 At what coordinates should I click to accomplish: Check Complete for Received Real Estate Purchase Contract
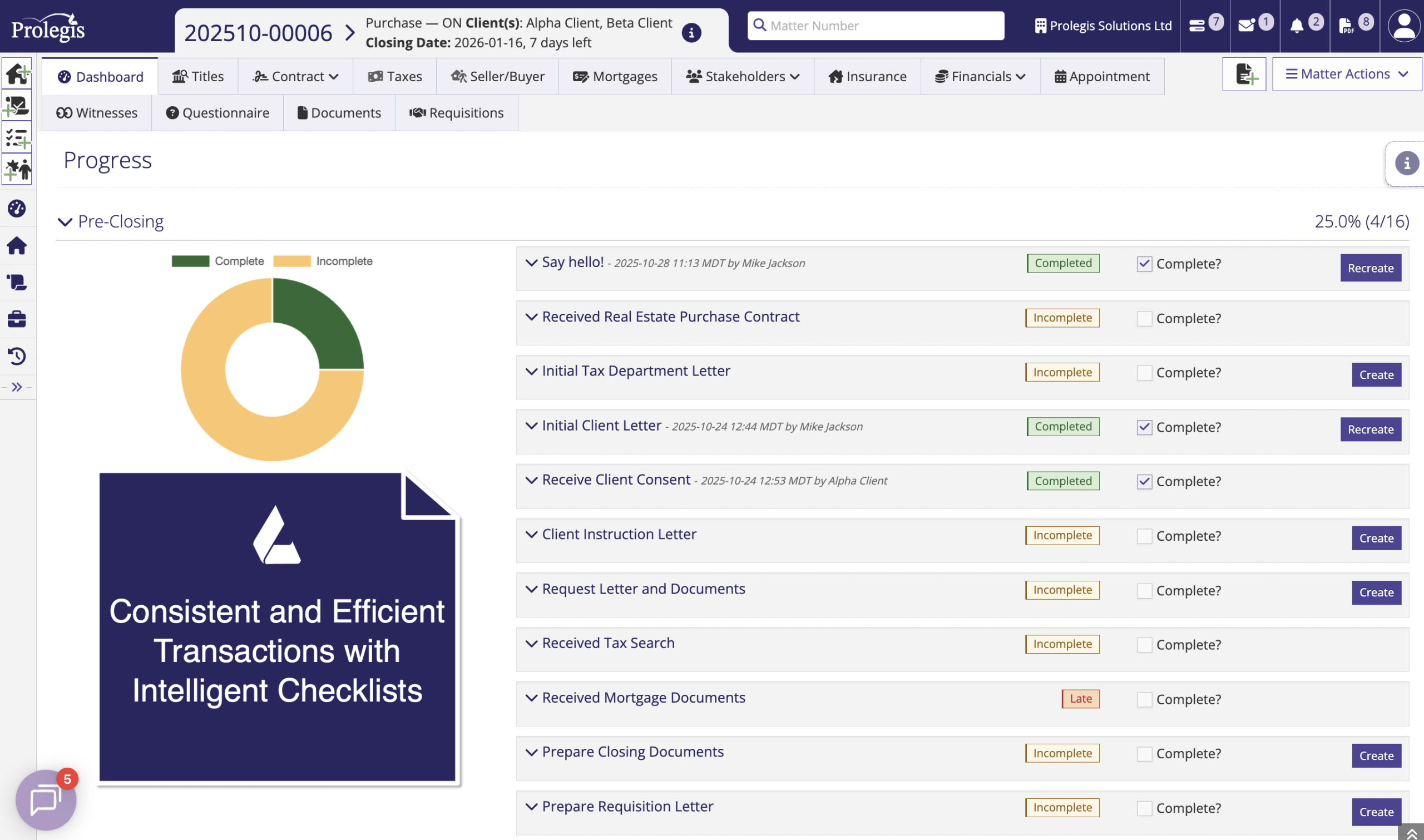[1144, 319]
